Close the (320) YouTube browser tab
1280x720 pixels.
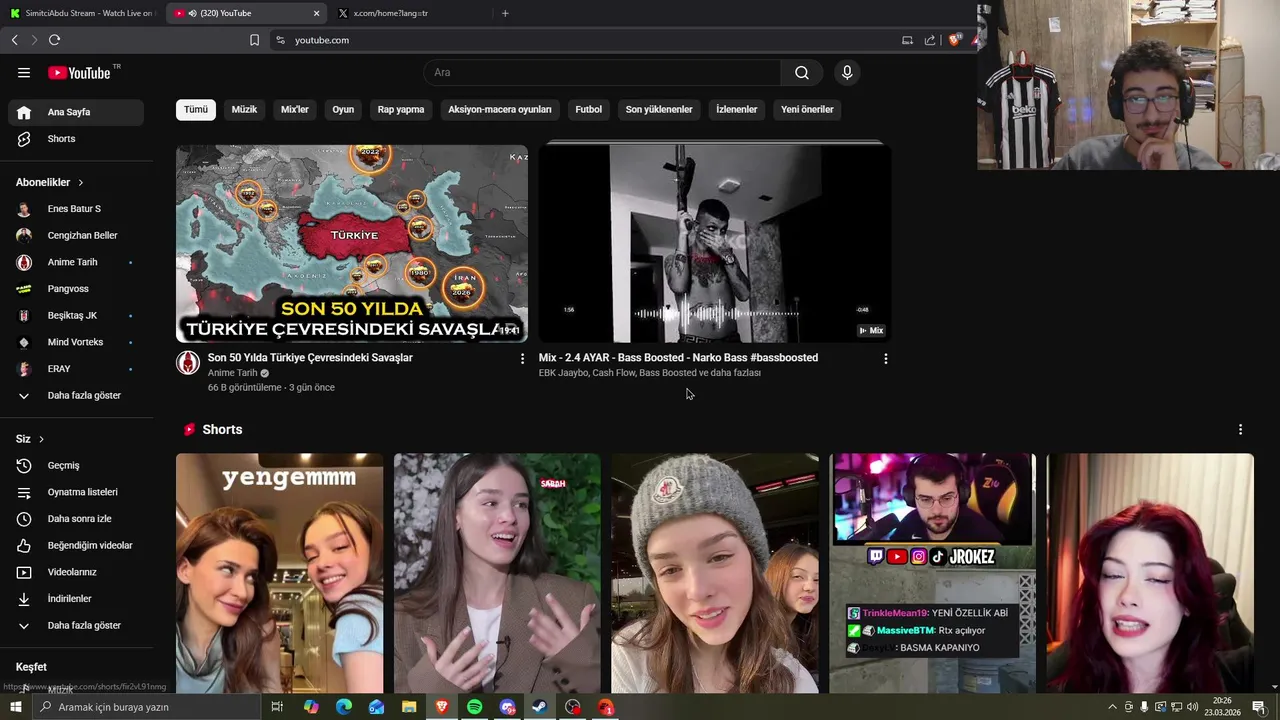pos(317,13)
